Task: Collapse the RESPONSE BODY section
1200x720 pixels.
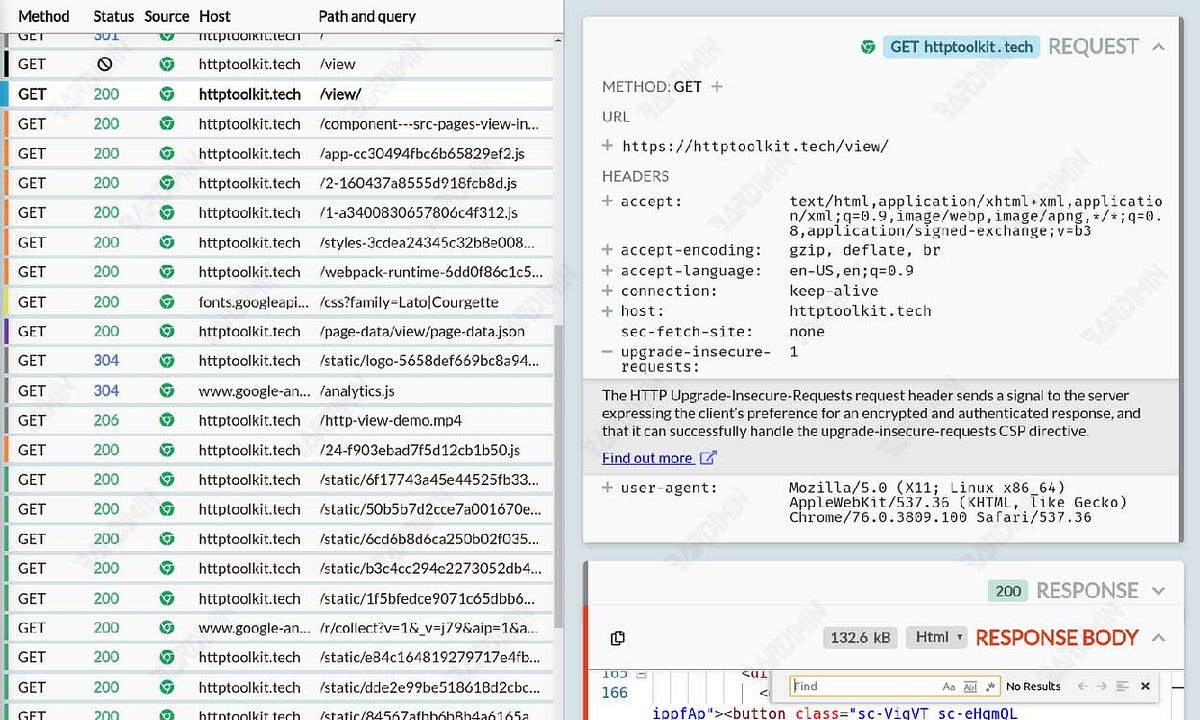Action: point(1158,638)
